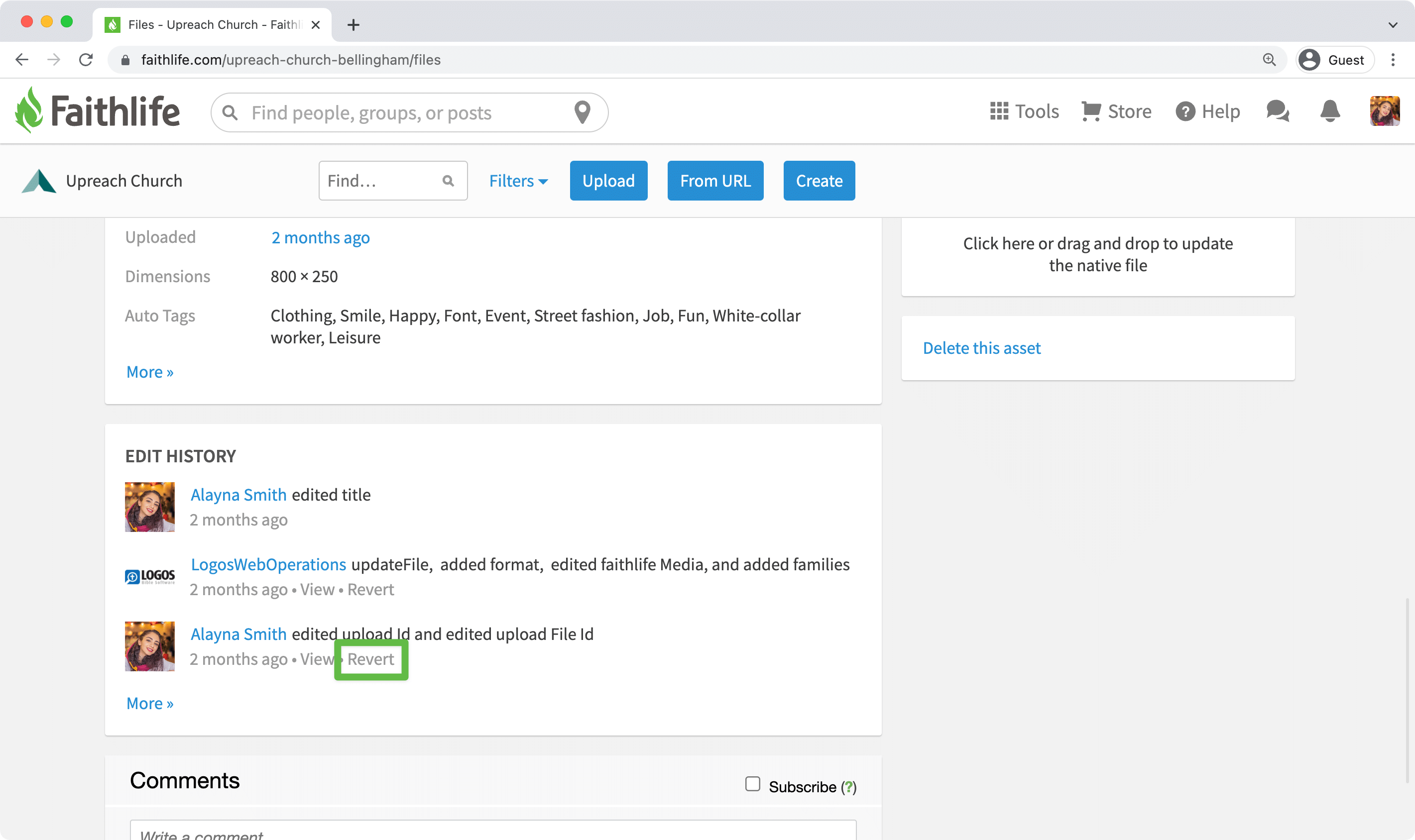Click the Auto Tags list text

click(535, 326)
